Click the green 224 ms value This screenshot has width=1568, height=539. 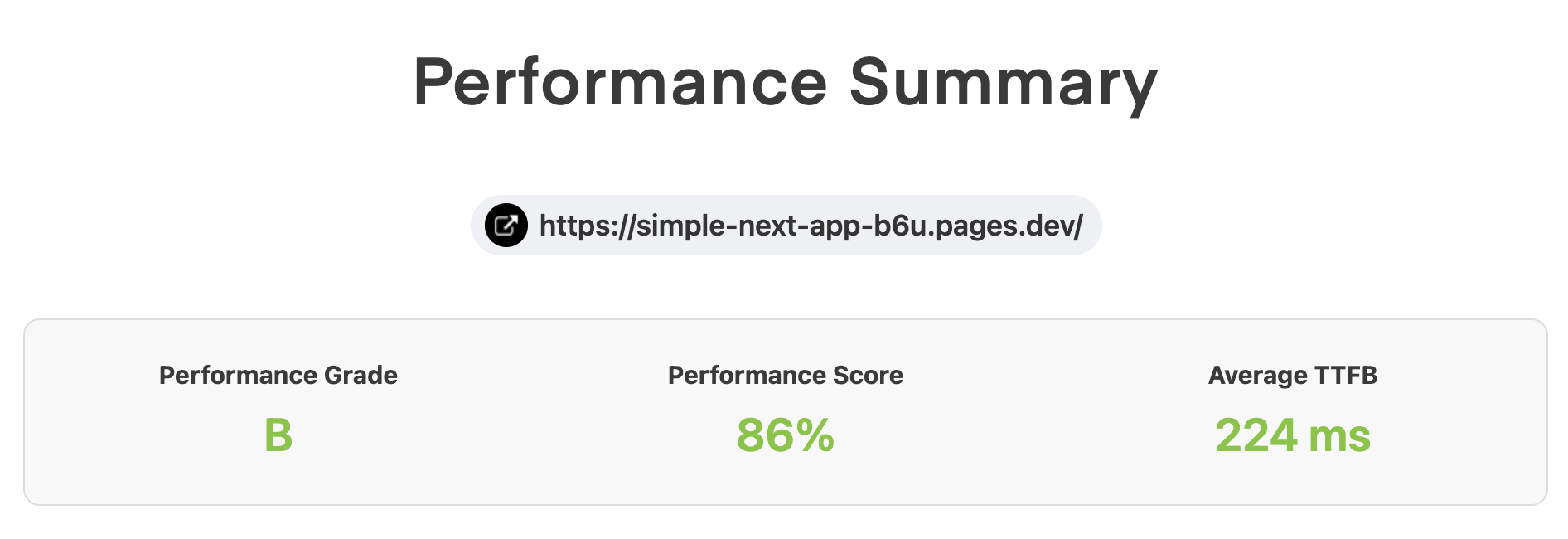1292,435
